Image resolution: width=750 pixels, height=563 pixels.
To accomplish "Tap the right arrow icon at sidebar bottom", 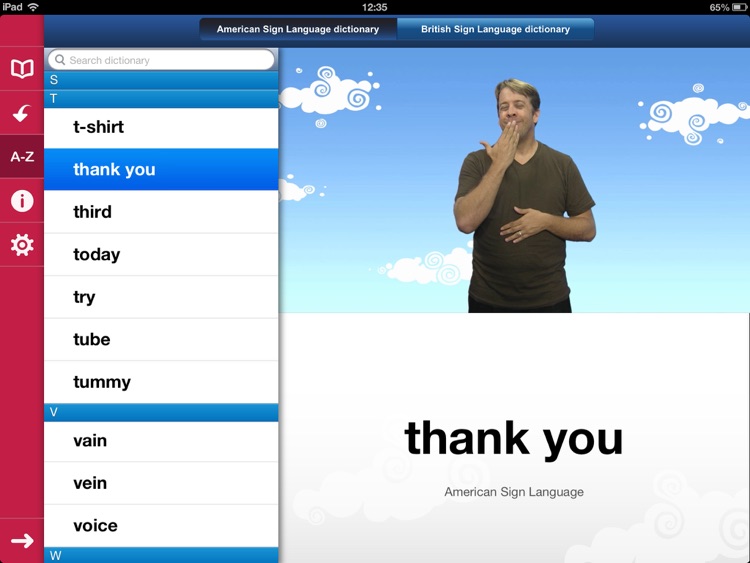I will point(22,541).
